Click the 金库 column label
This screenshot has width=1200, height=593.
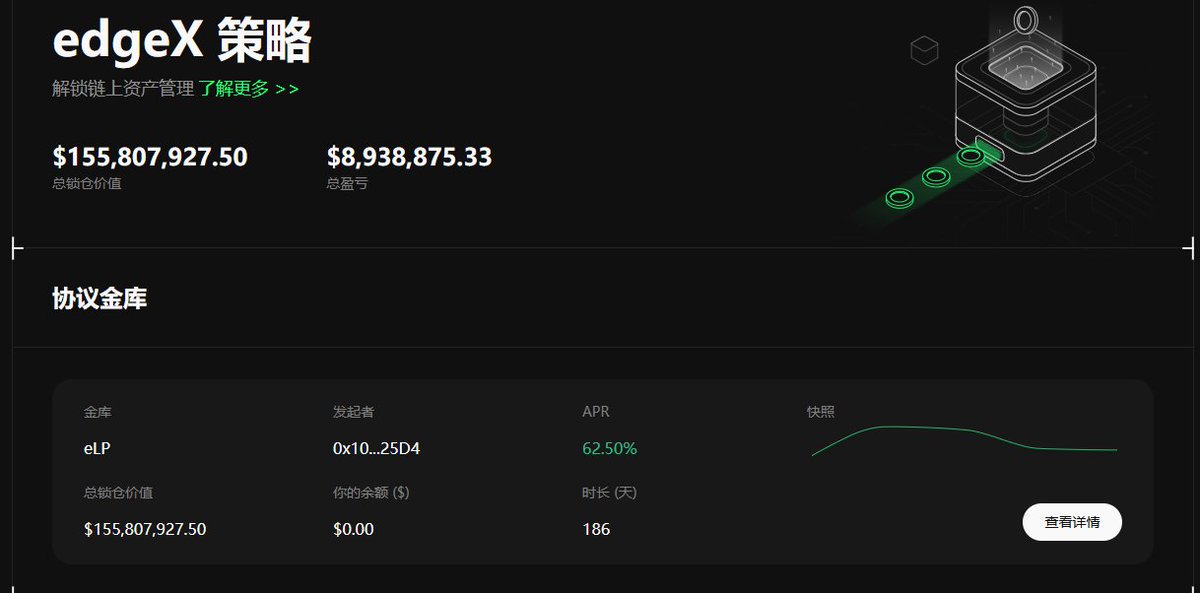[x=98, y=412]
